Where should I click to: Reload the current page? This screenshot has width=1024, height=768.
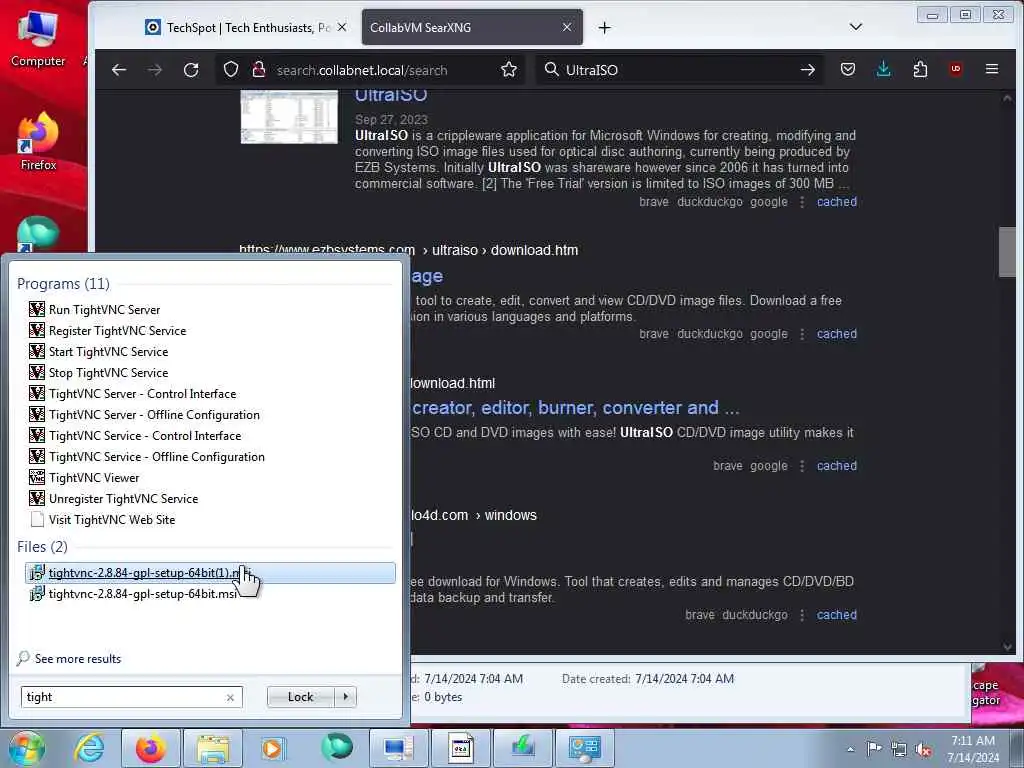coord(191,70)
